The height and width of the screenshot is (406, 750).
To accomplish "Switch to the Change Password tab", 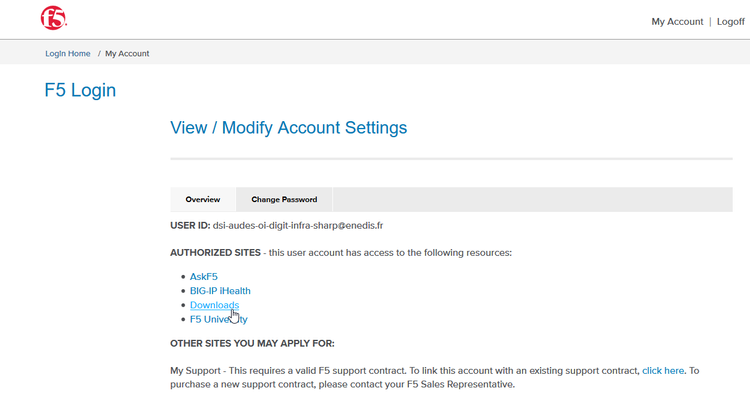I will point(284,199).
